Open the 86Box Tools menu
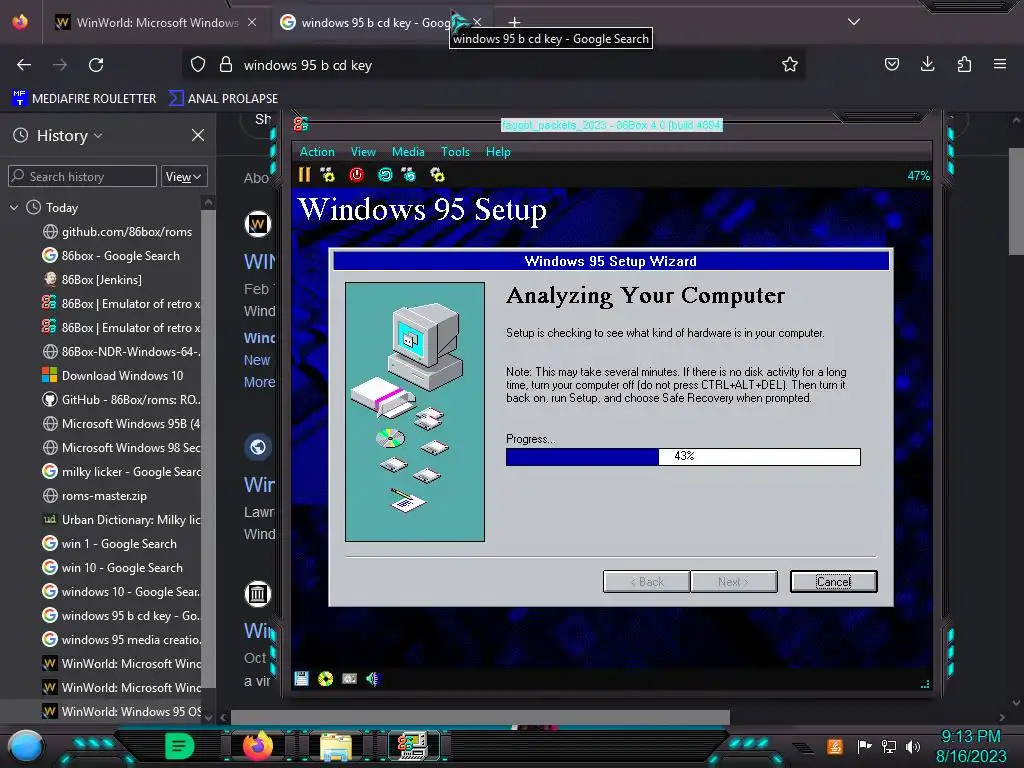The width and height of the screenshot is (1024, 768). 455,152
